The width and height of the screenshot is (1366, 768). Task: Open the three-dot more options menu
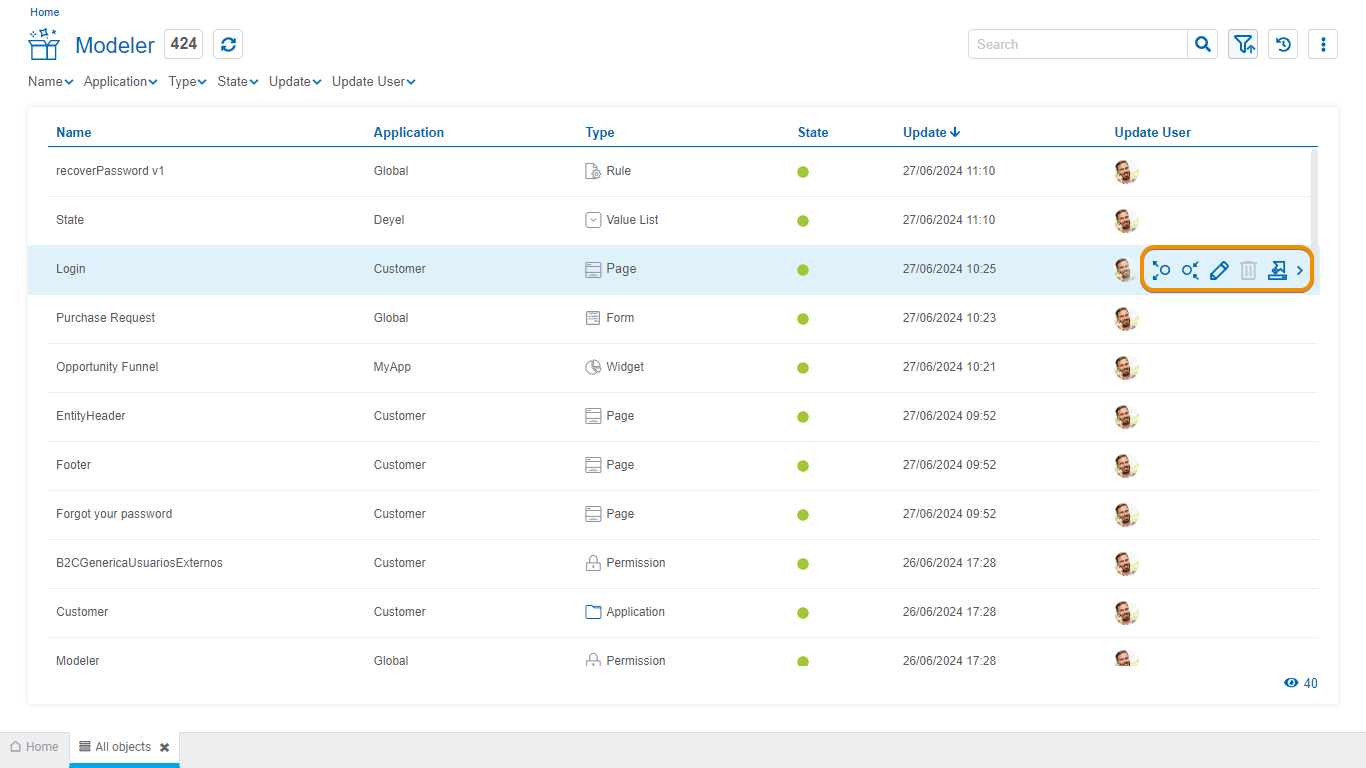(x=1323, y=44)
